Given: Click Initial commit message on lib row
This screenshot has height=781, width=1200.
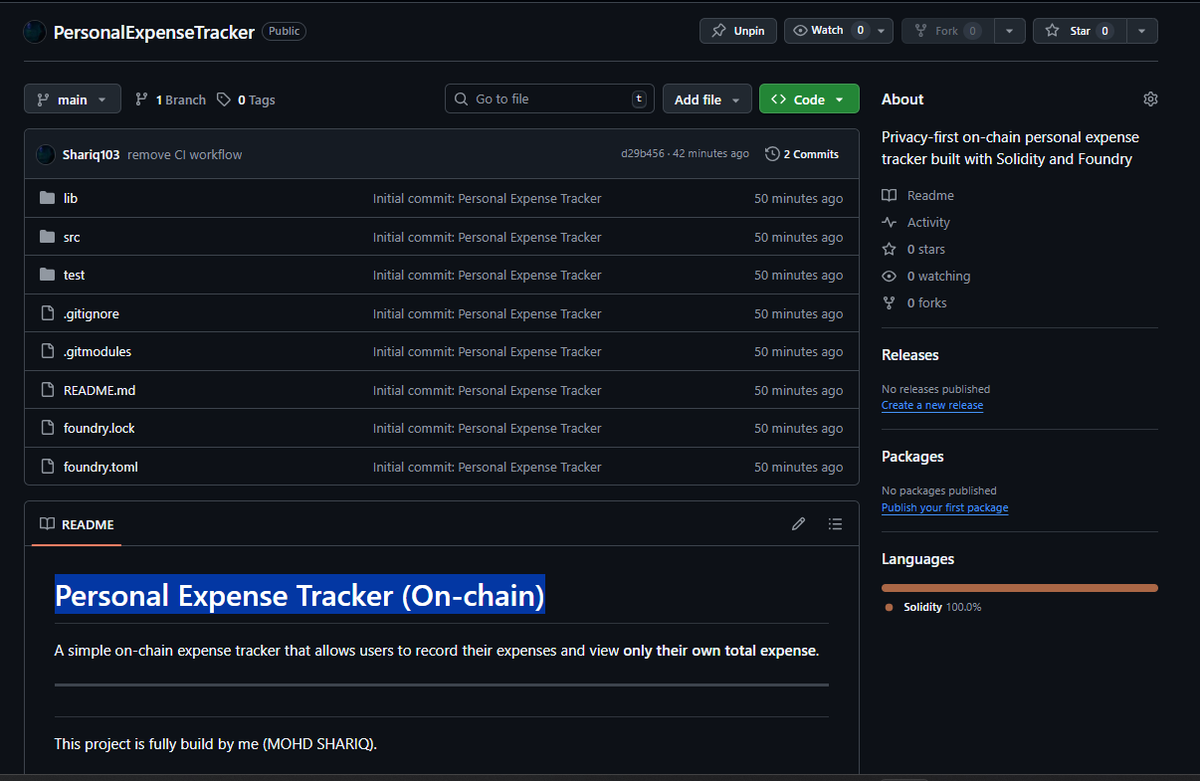Looking at the screenshot, I should click(x=487, y=198).
